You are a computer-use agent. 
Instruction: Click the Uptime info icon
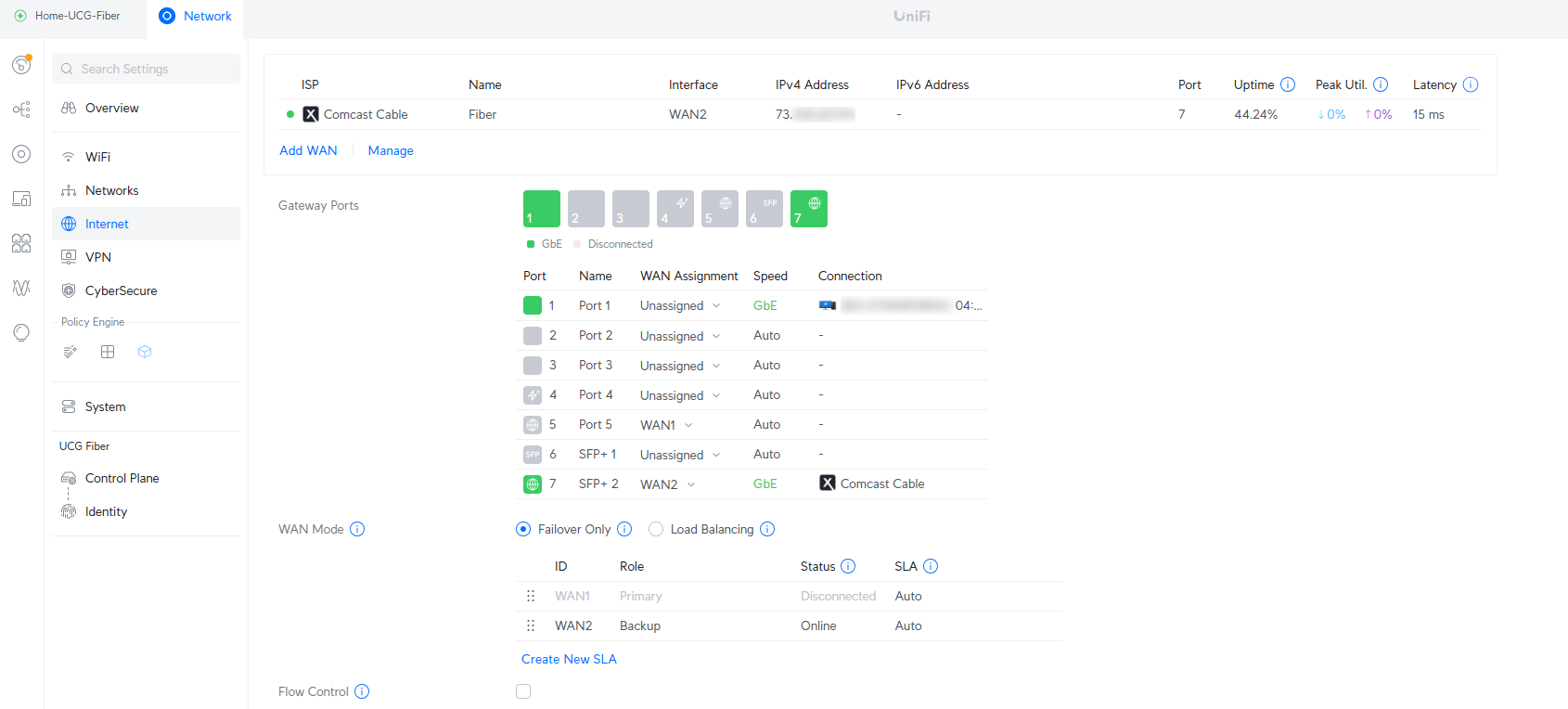[x=1288, y=84]
